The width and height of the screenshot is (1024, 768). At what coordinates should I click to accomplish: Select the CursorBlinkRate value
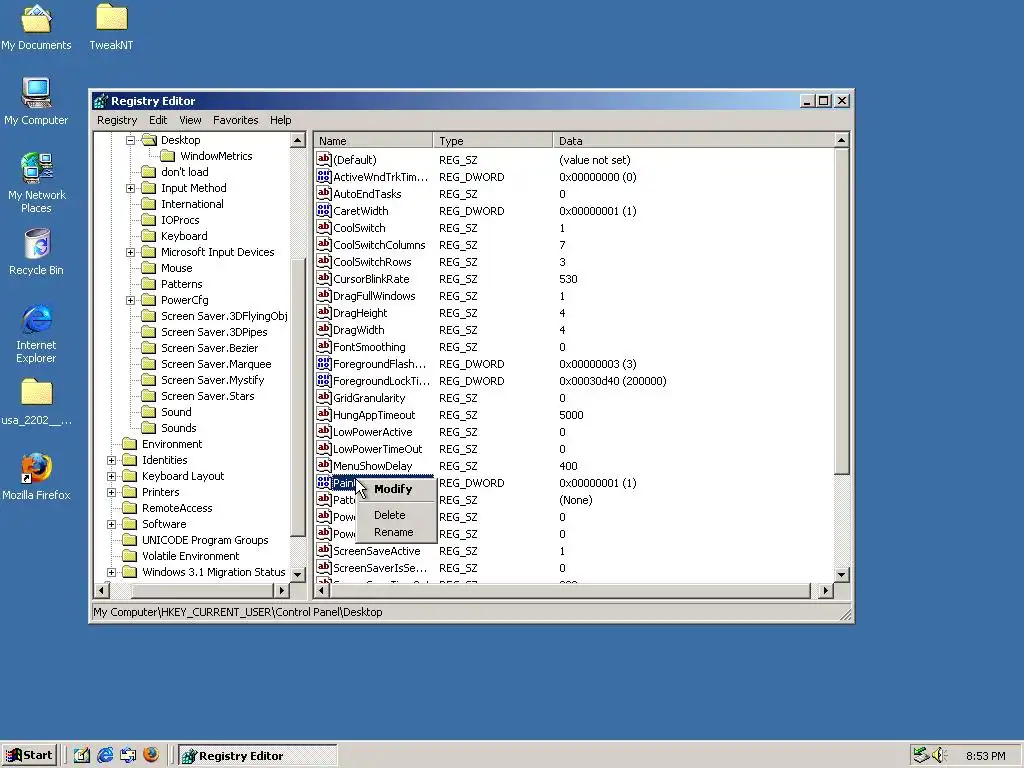(371, 279)
